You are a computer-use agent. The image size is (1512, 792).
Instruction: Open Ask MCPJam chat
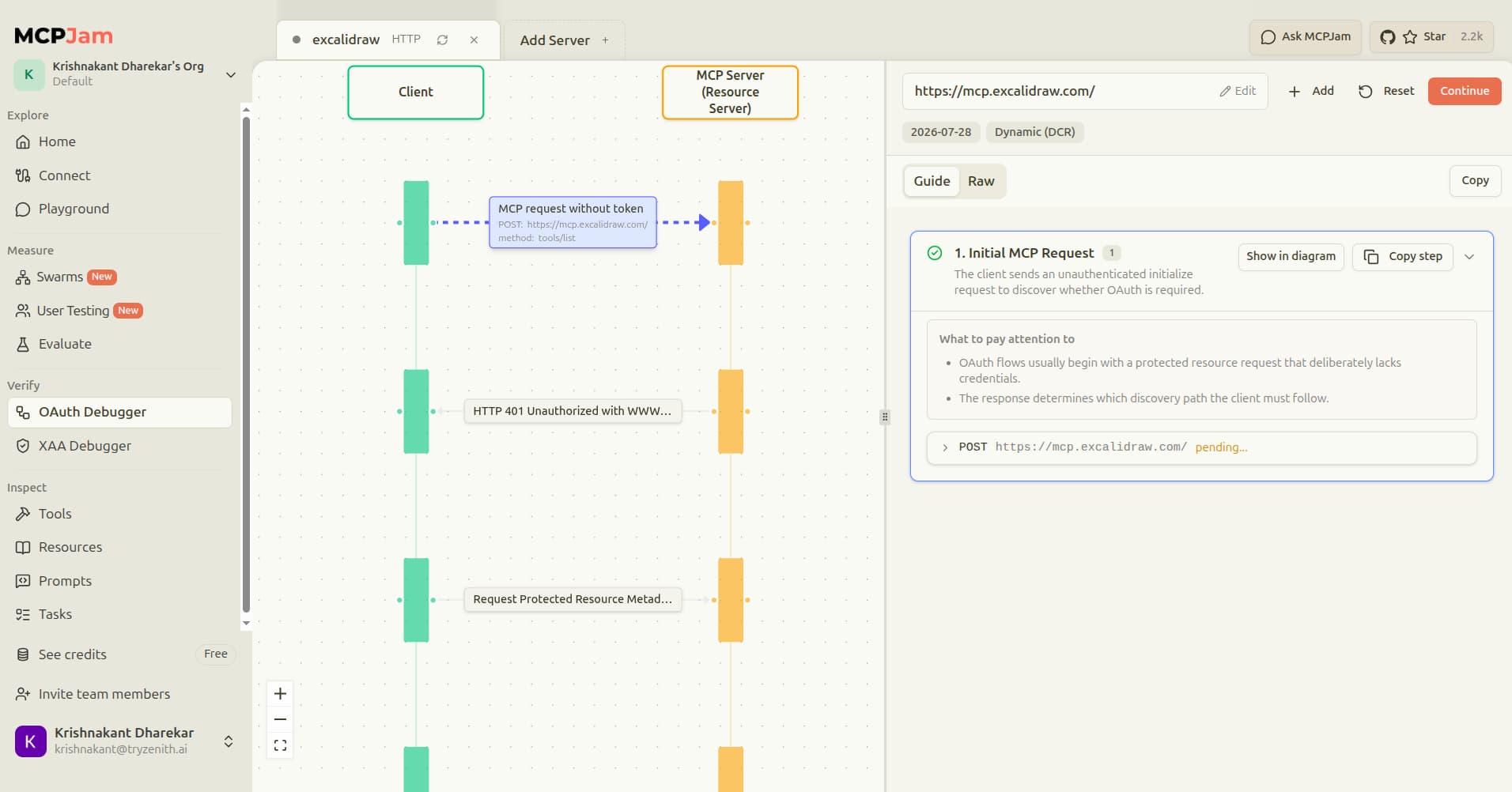click(x=1305, y=37)
